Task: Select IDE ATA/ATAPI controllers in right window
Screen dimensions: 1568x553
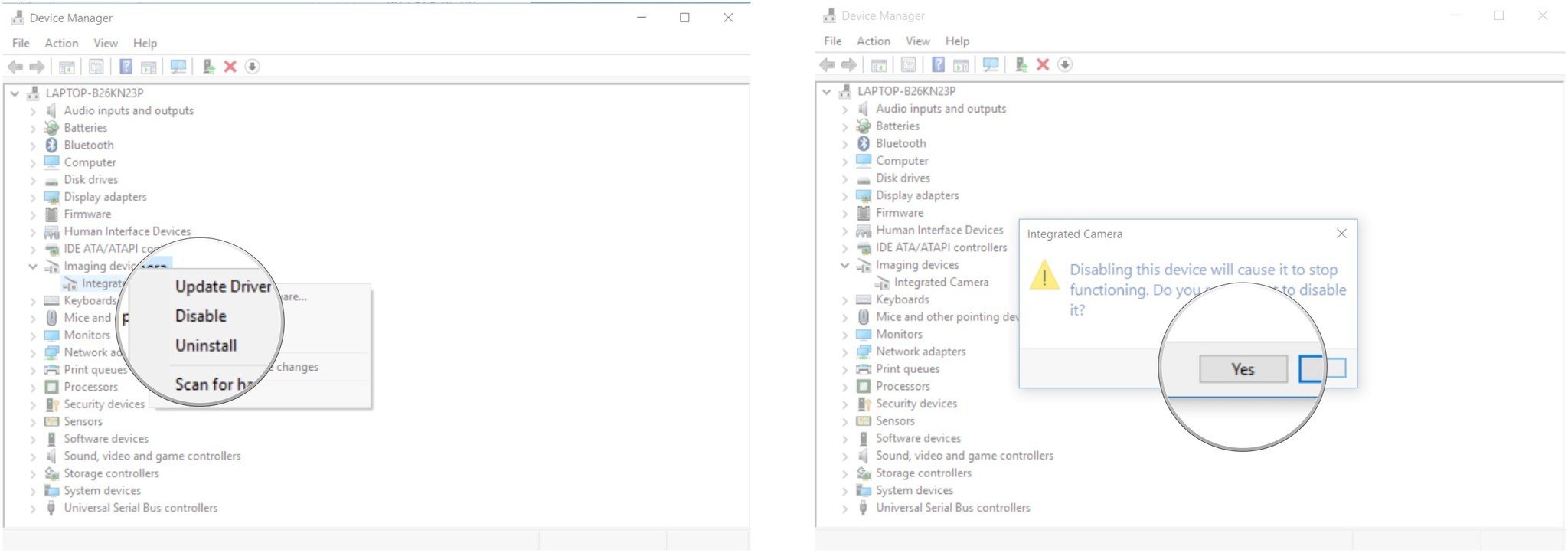Action: point(941,247)
